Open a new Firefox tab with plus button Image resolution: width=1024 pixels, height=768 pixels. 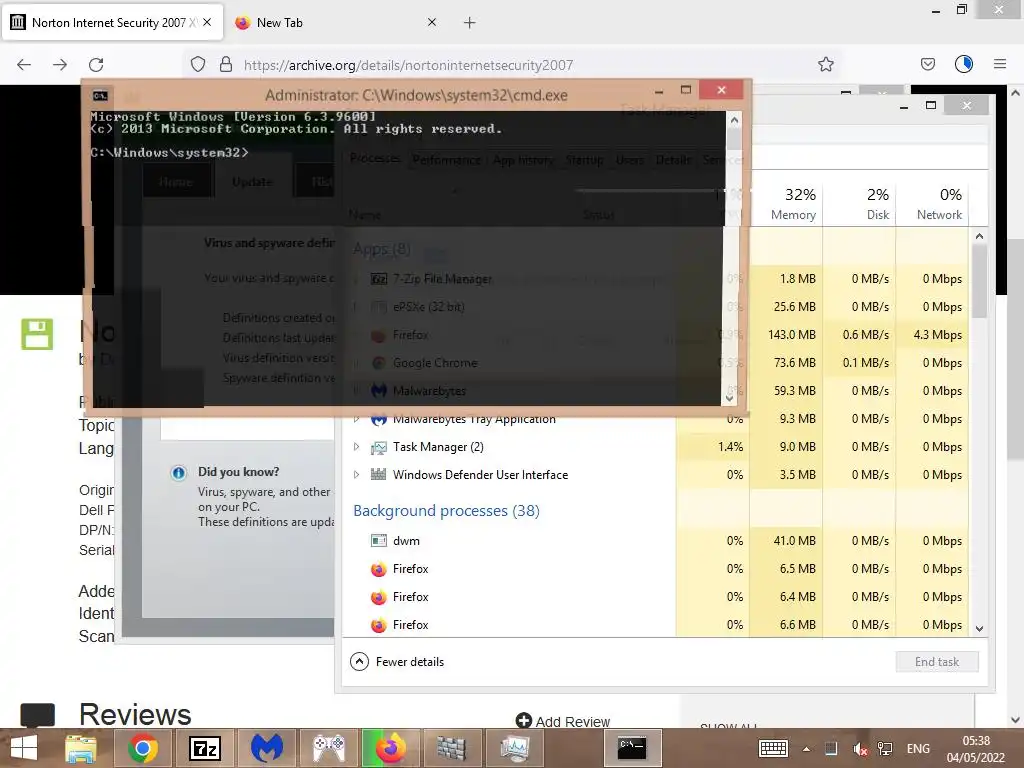pyautogui.click(x=470, y=23)
